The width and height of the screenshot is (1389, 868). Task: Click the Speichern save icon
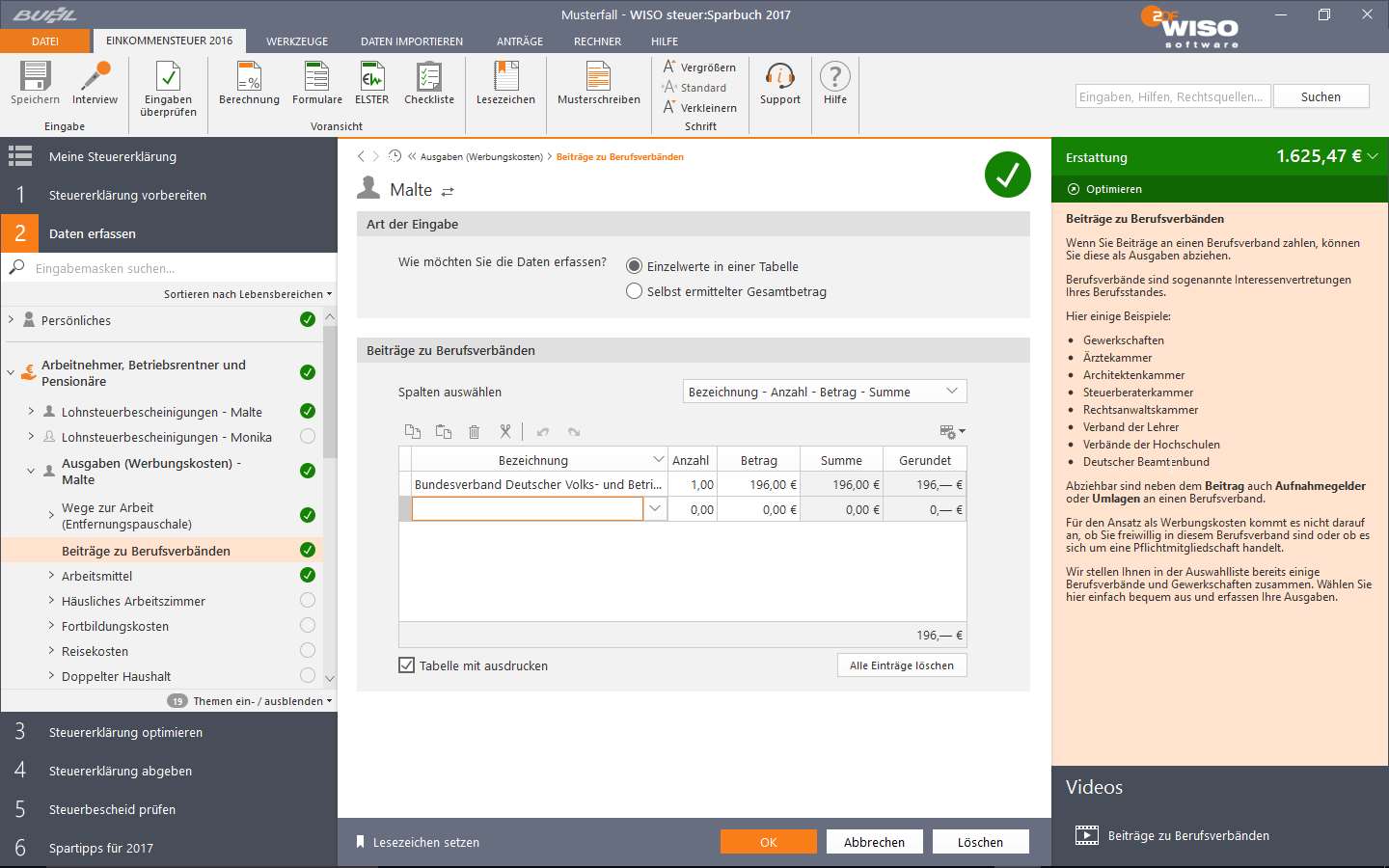click(x=35, y=77)
